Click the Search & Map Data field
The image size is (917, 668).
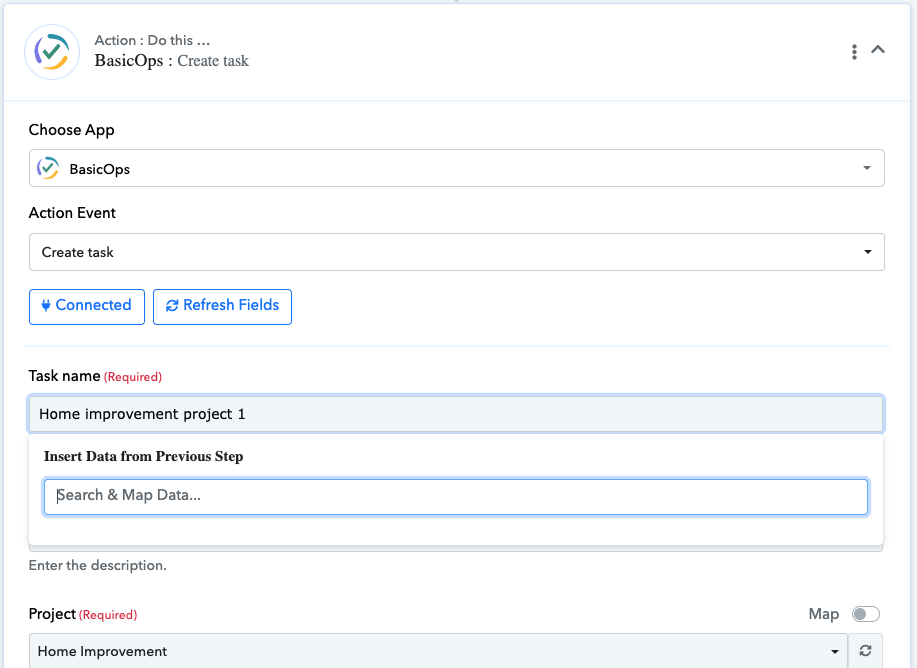(x=457, y=496)
